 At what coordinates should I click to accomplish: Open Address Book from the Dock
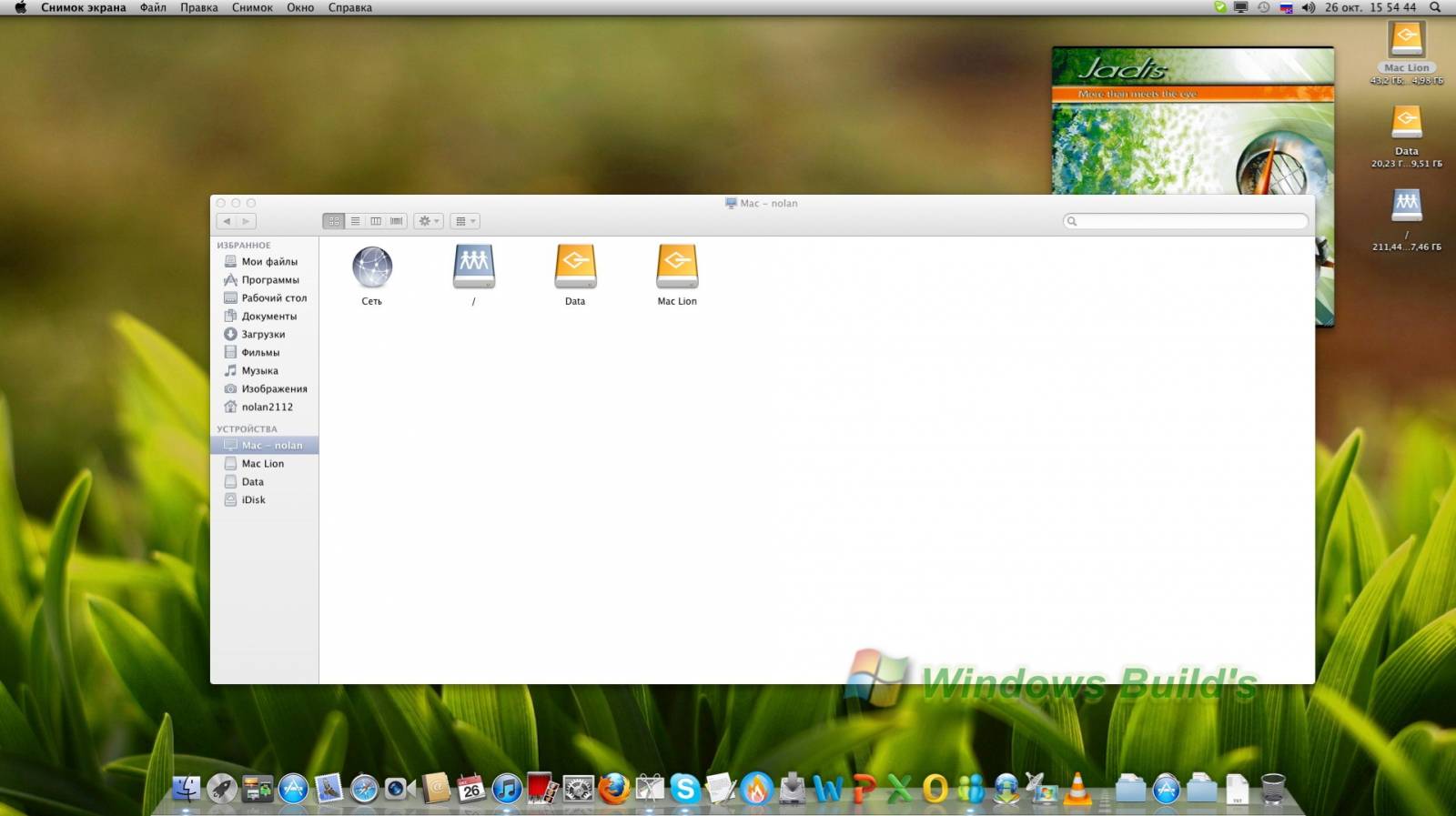(x=435, y=788)
